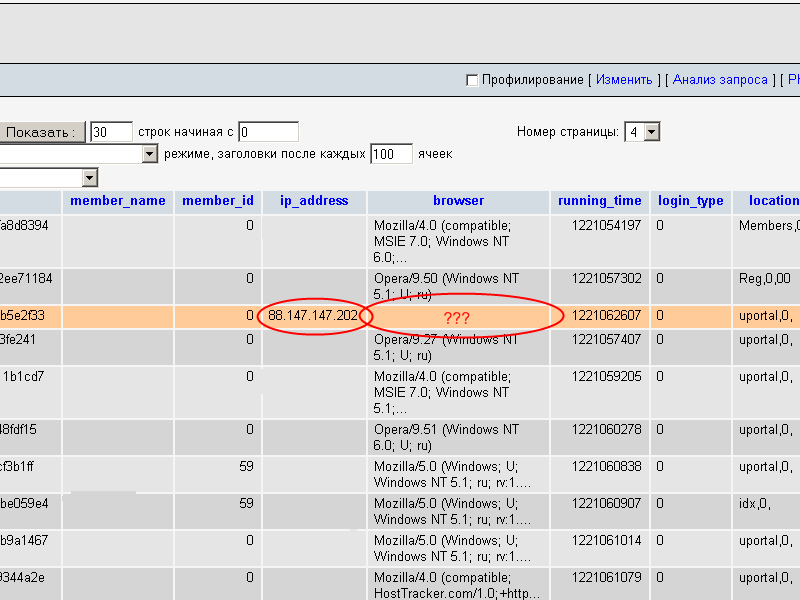The height and width of the screenshot is (600, 800).
Task: Click the starting row field containing 0
Action: 268,132
